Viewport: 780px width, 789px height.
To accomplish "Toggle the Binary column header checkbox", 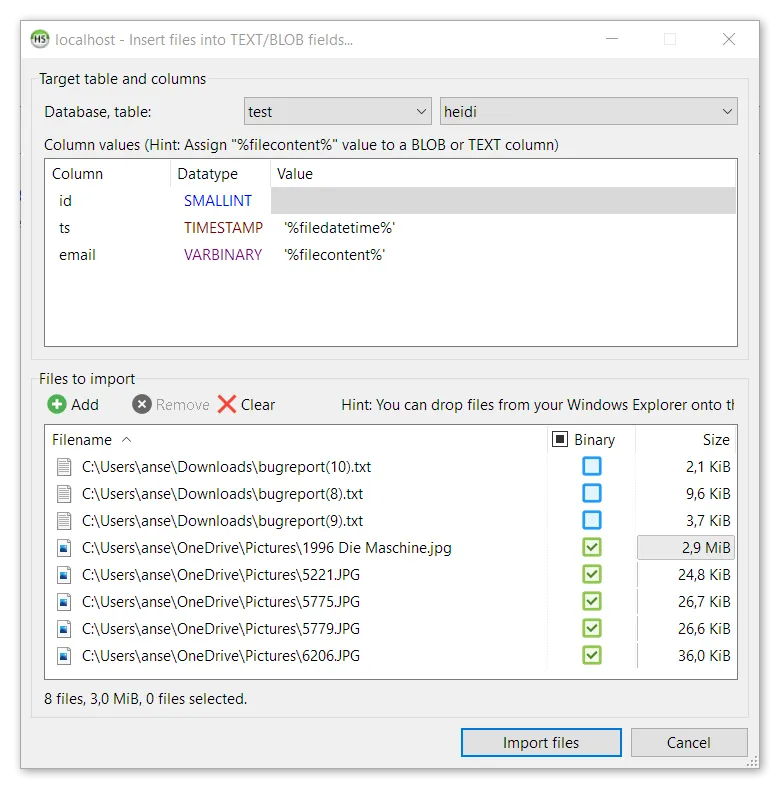I will click(560, 439).
